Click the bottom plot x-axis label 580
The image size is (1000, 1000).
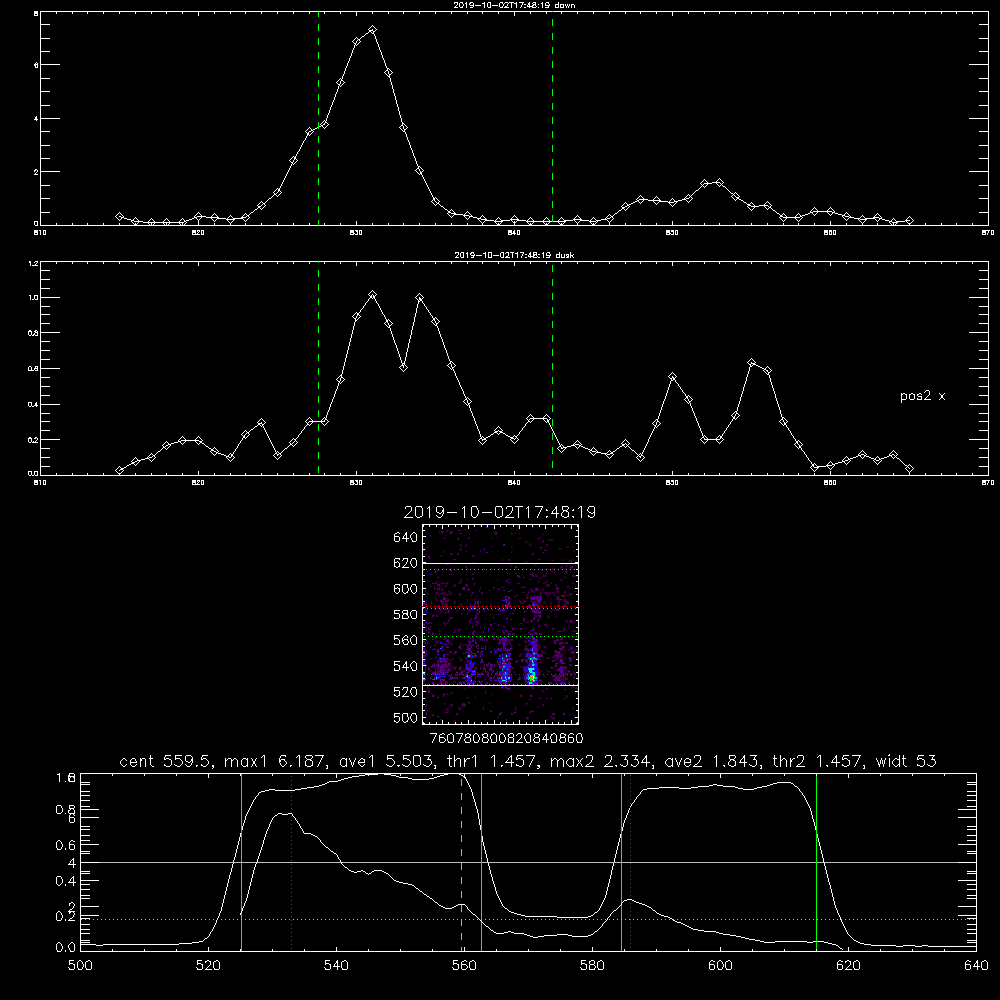592,966
